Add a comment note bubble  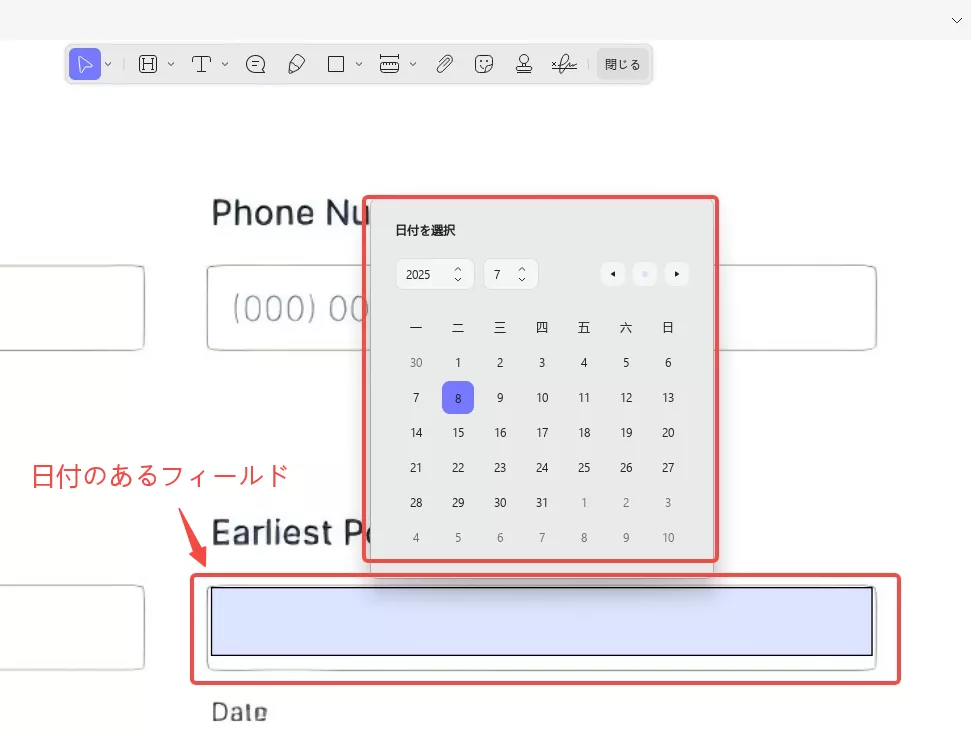tap(256, 64)
